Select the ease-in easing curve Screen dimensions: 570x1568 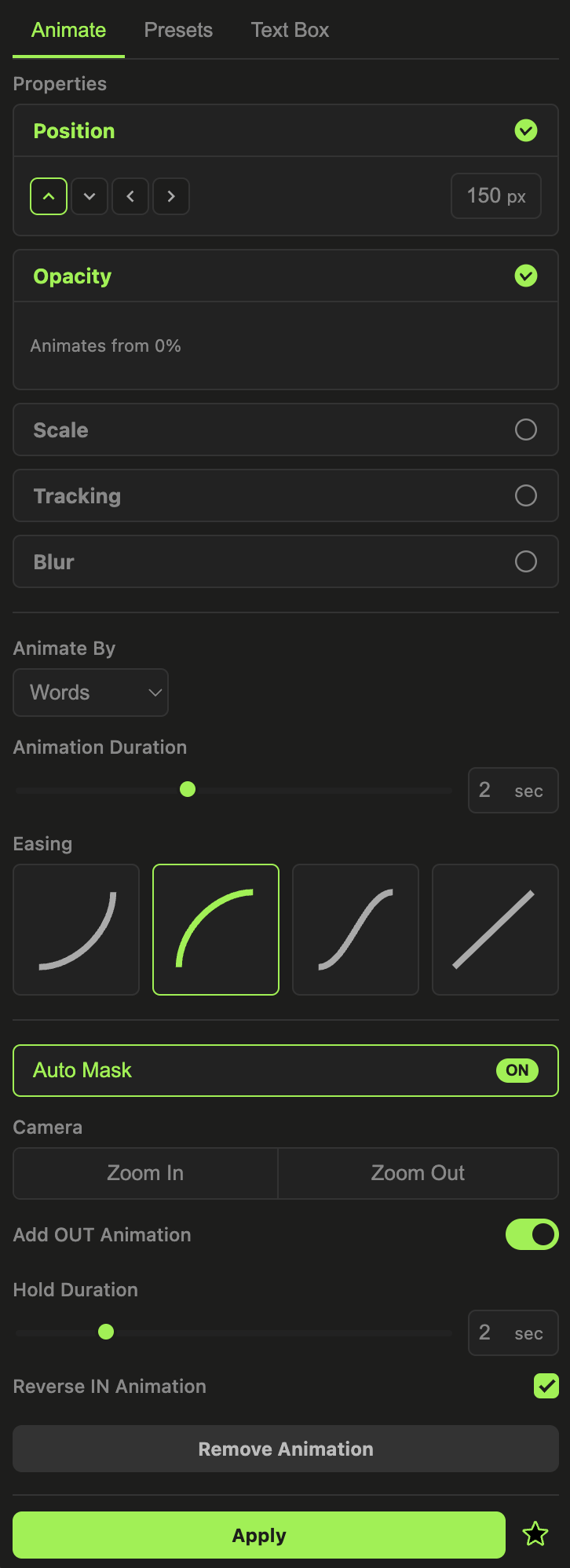click(x=75, y=930)
